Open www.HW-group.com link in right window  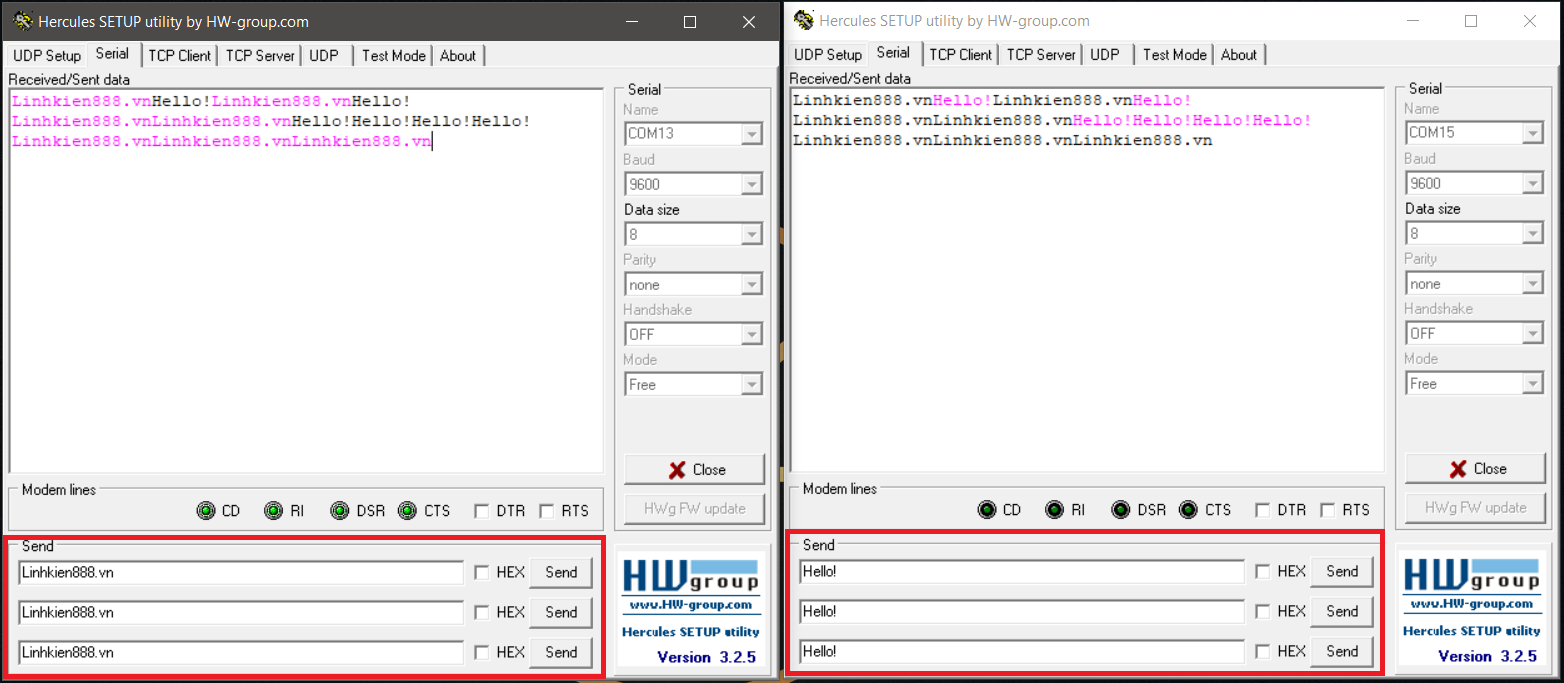point(1471,603)
